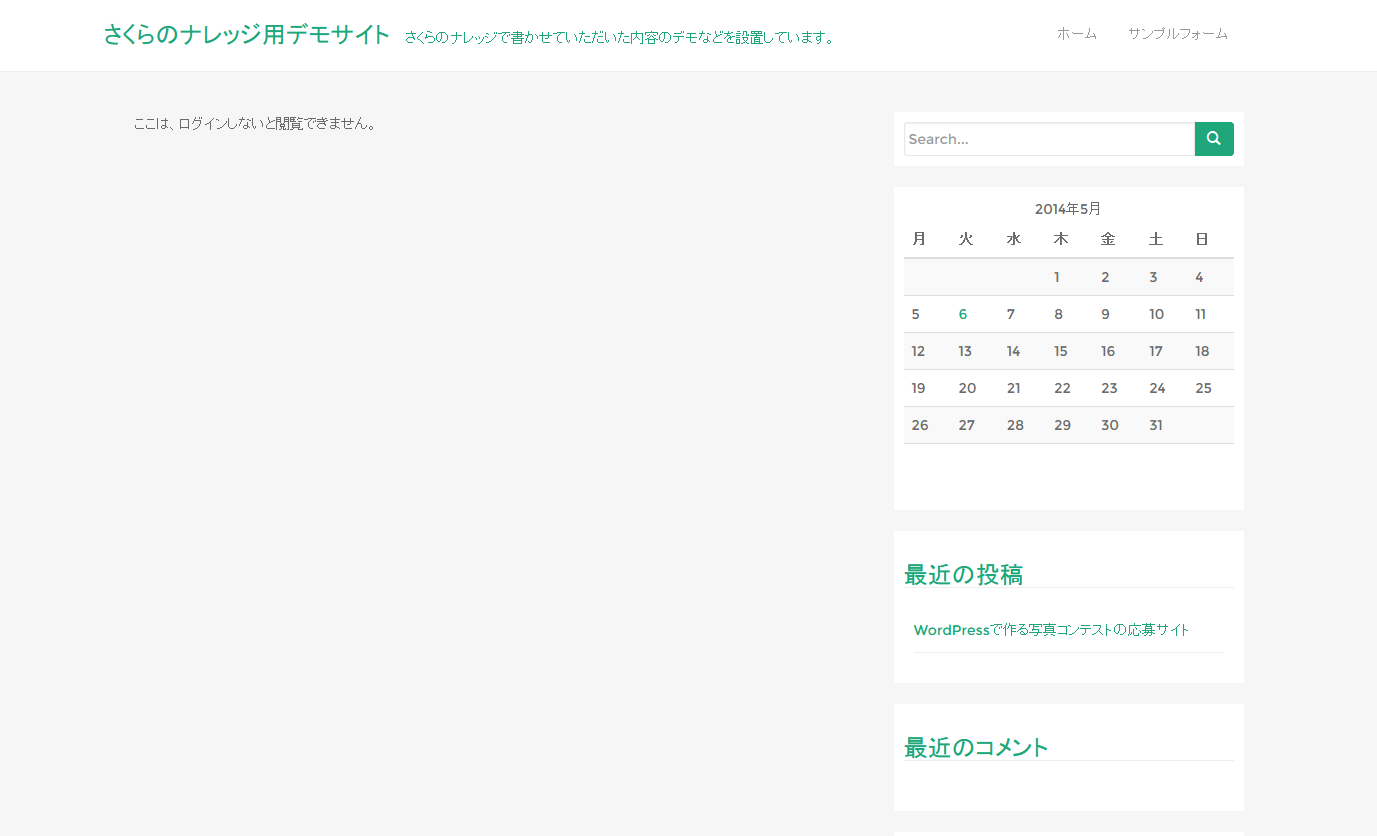The height and width of the screenshot is (836, 1377).
Task: Click day 12 in the Monday column
Action: tap(918, 351)
